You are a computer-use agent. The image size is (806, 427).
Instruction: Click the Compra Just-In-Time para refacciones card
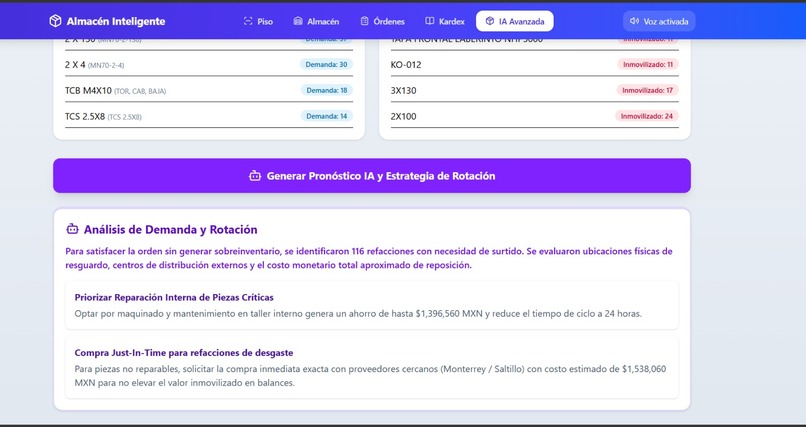coord(372,367)
